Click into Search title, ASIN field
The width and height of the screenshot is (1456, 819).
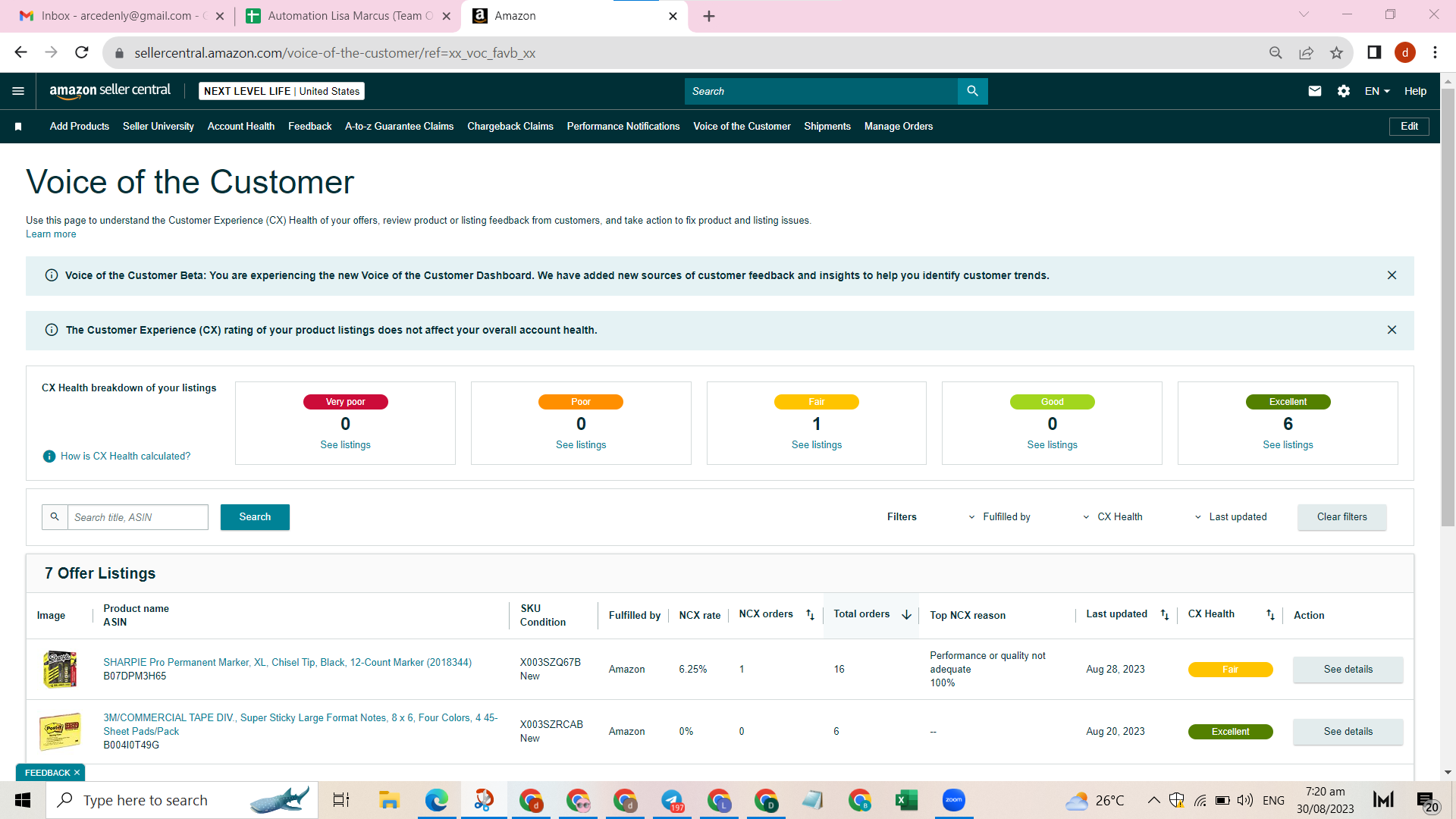click(x=138, y=517)
